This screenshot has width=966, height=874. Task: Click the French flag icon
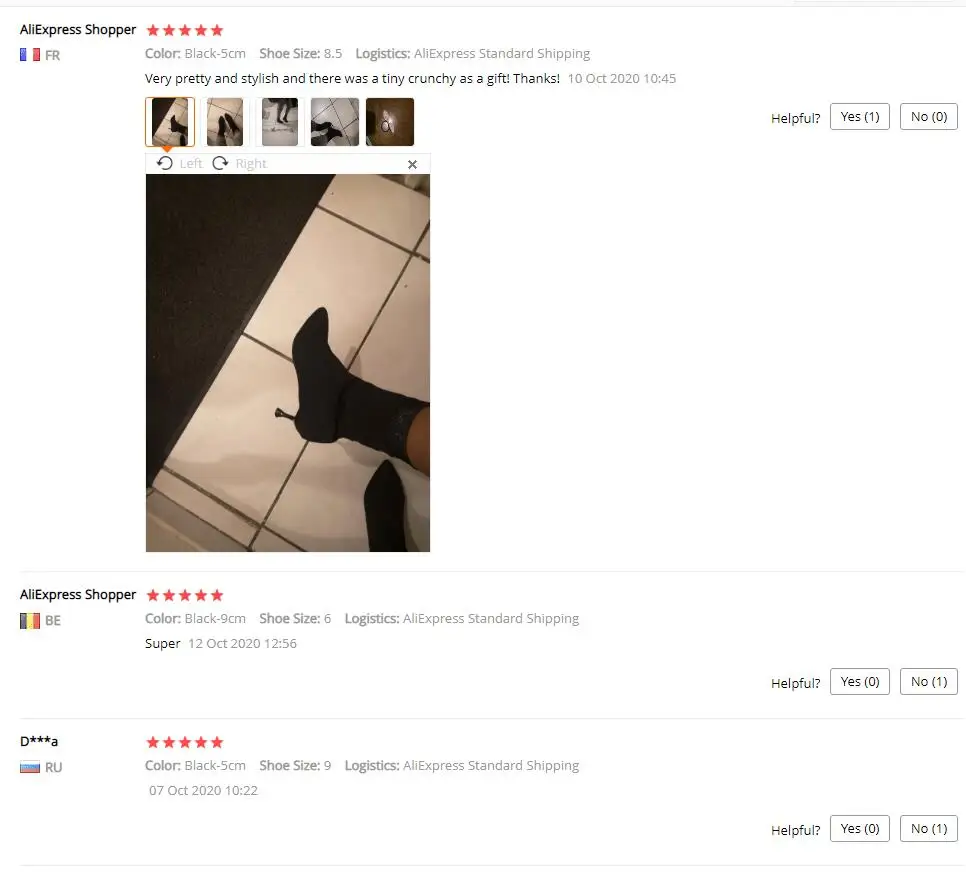click(30, 55)
